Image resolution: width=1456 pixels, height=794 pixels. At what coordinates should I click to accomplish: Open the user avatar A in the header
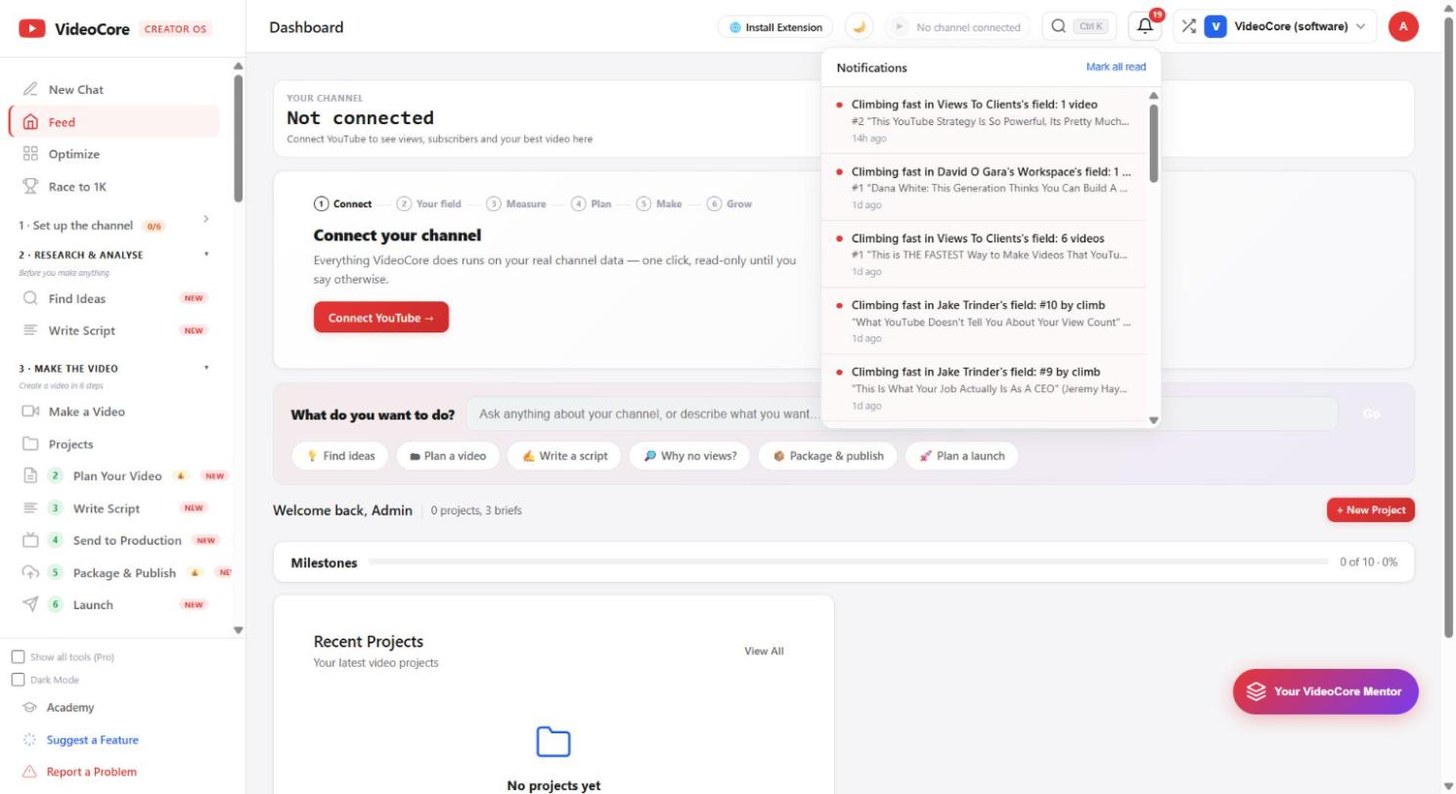[x=1403, y=27]
